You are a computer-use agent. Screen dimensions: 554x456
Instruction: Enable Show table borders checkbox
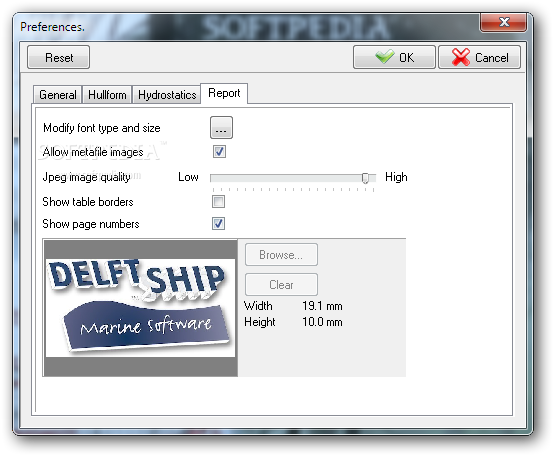218,202
